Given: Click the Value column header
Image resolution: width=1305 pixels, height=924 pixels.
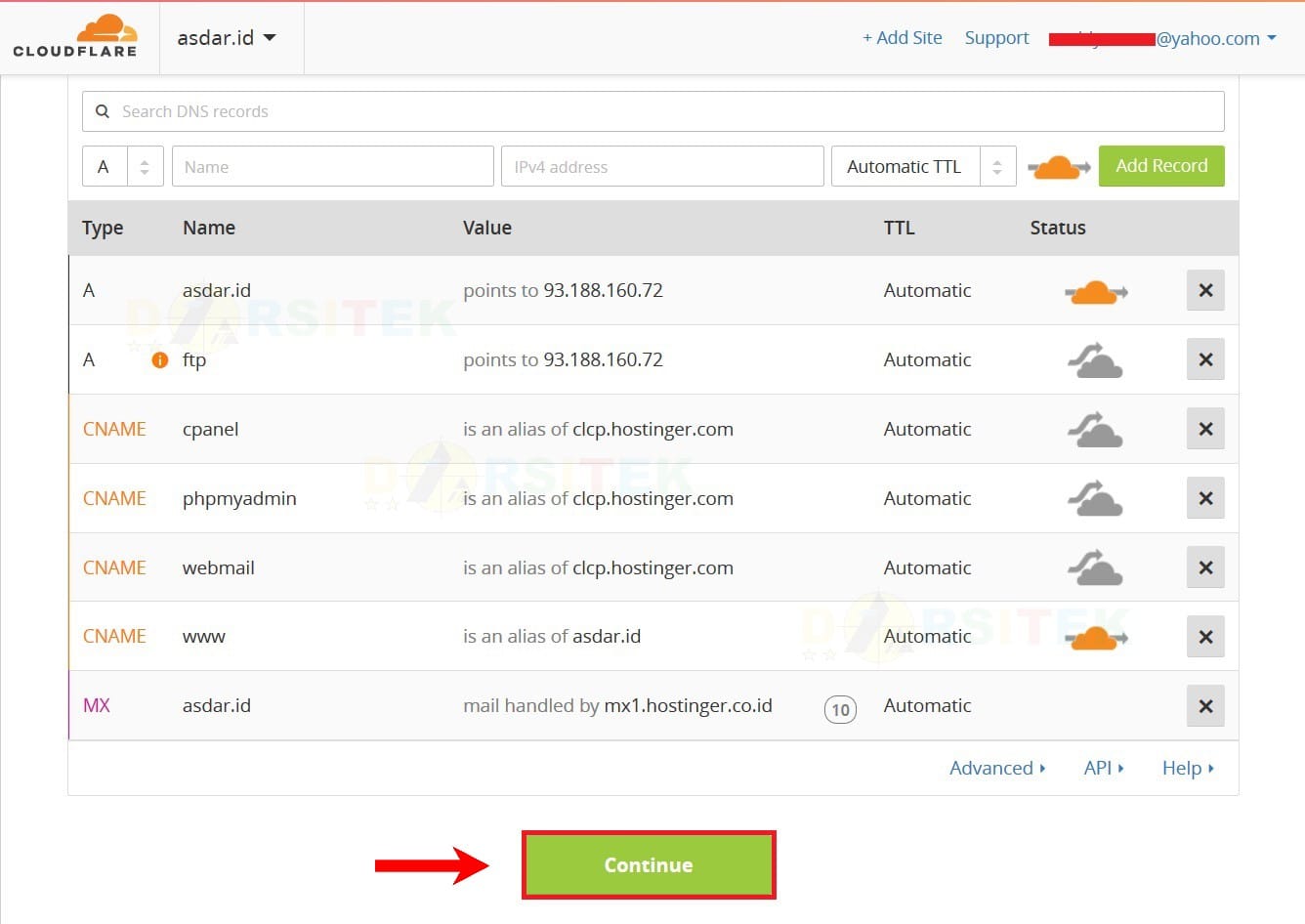Looking at the screenshot, I should (x=487, y=228).
